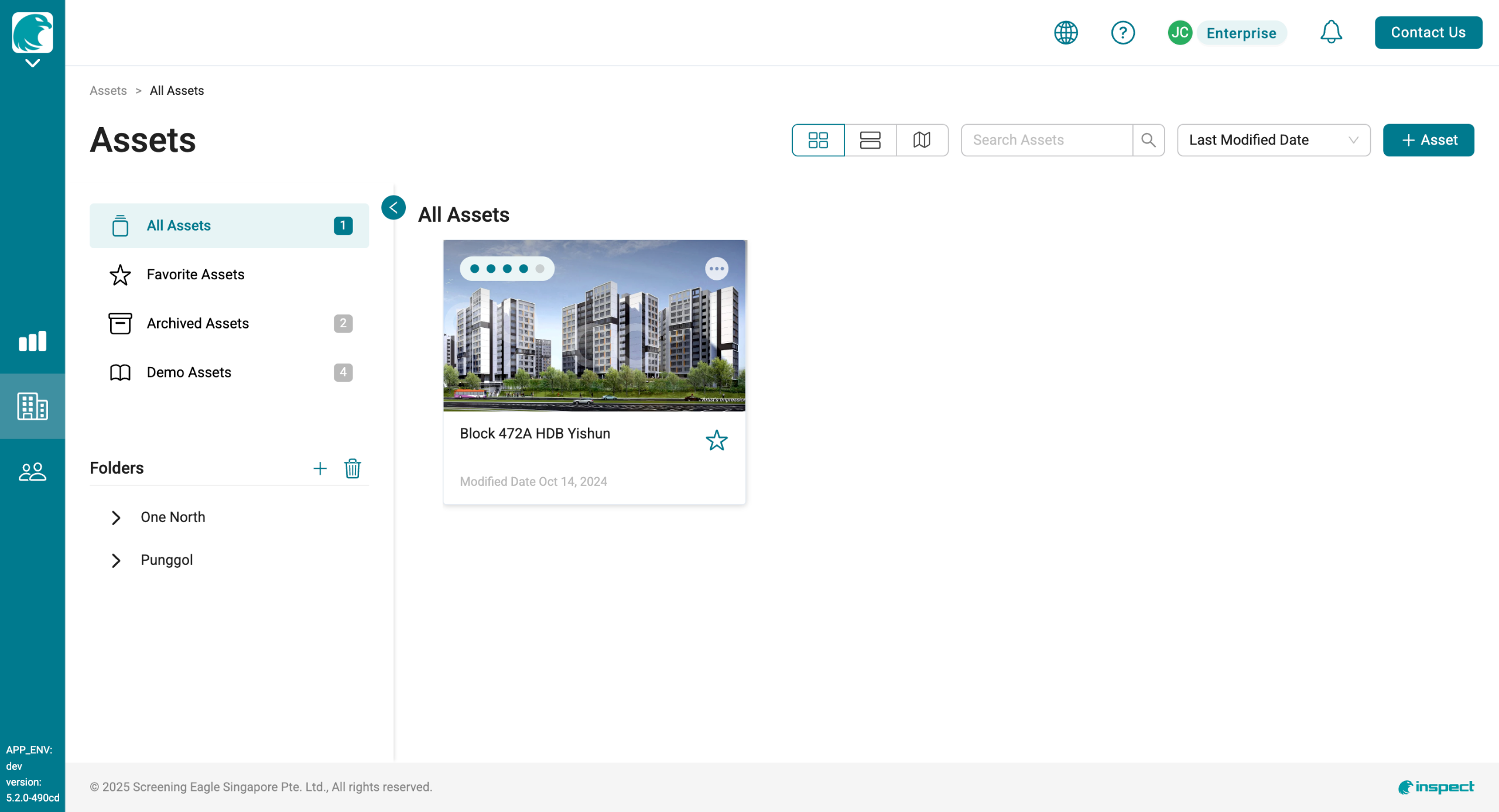The image size is (1499, 812).
Task: Collapse the assets side panel arrow
Action: pyautogui.click(x=393, y=207)
